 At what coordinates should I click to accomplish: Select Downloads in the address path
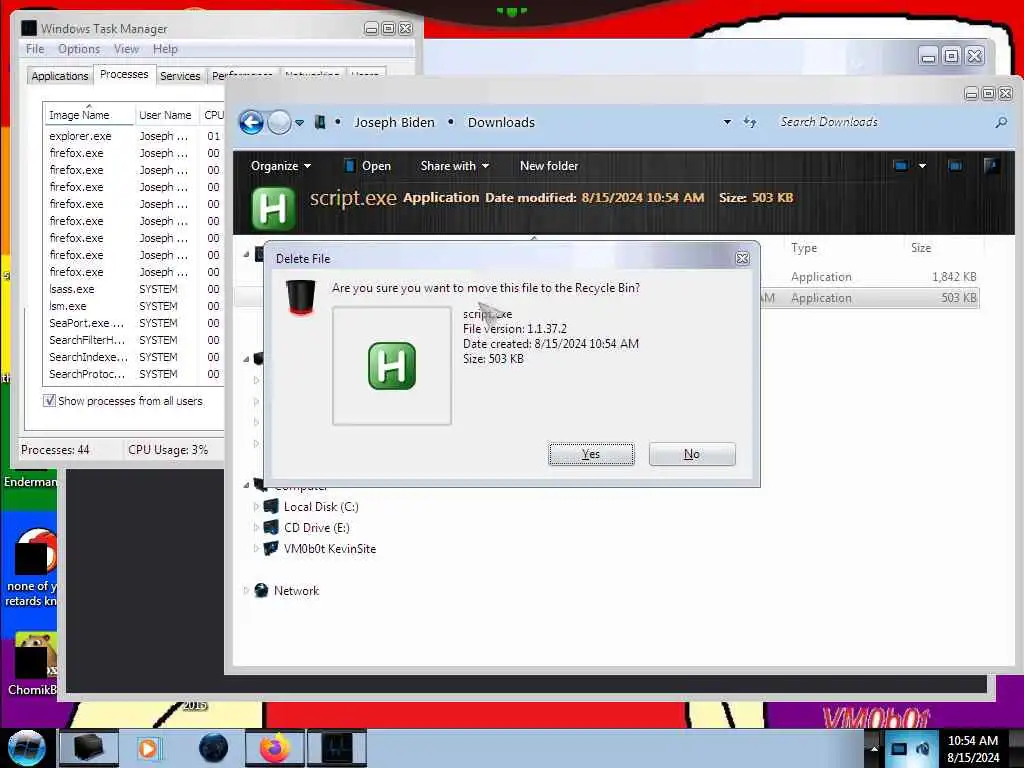pyautogui.click(x=501, y=122)
